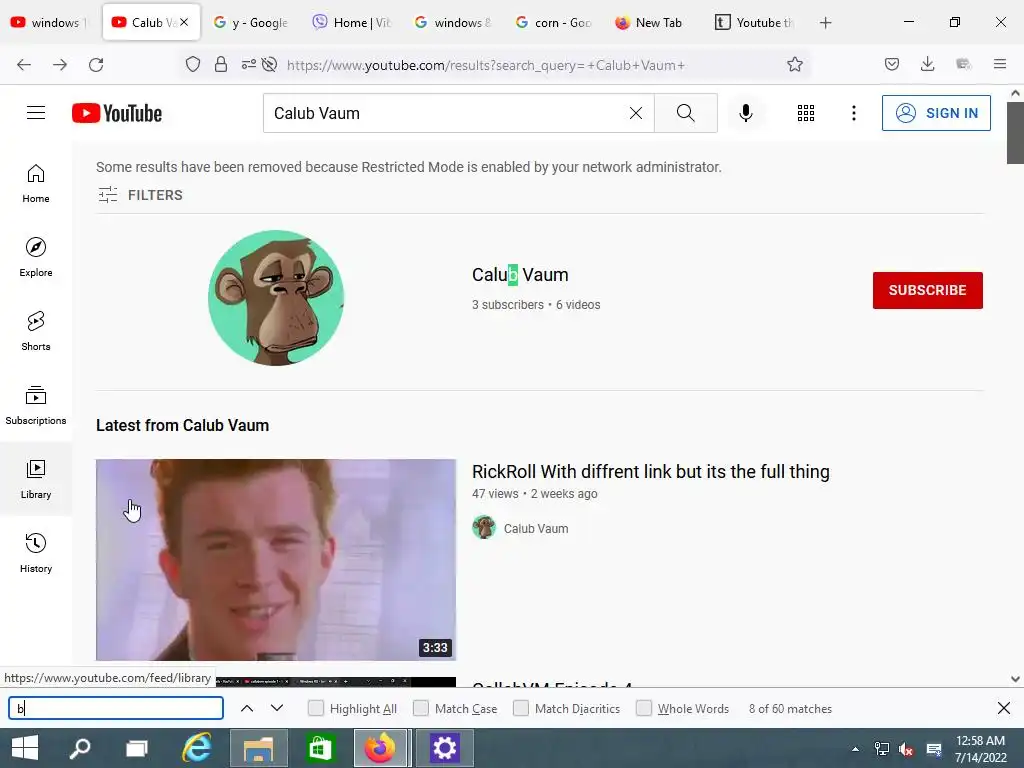Open Subscriptions in sidebar
The width and height of the screenshot is (1024, 768).
click(x=36, y=405)
